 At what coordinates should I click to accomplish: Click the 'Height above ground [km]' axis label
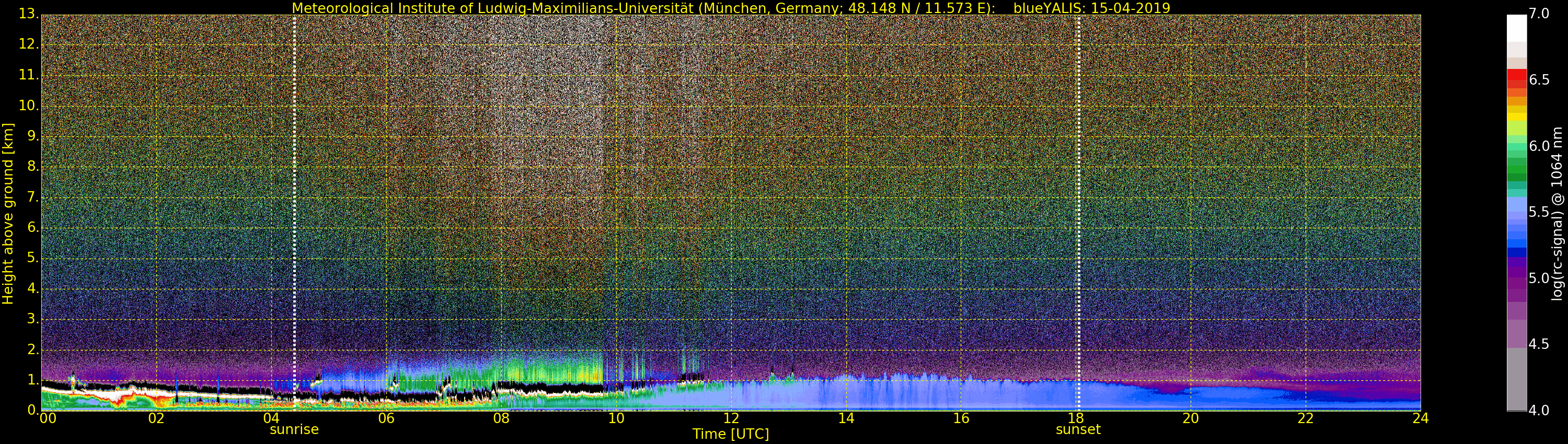pos(8,214)
